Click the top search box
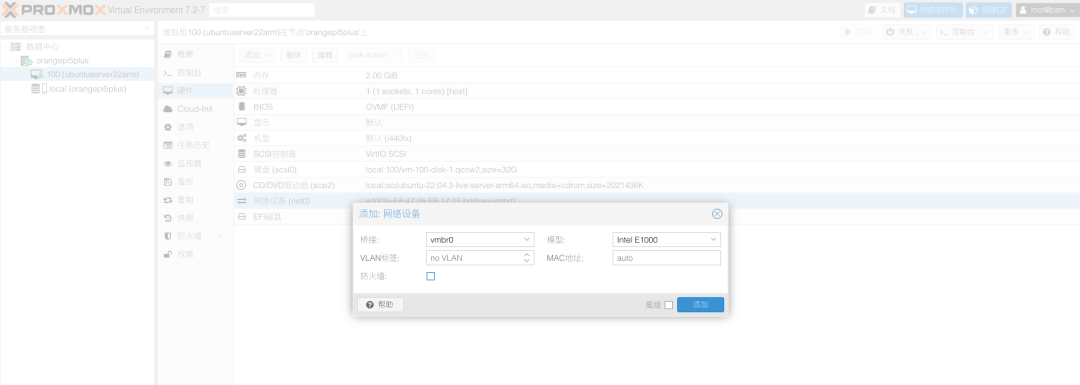1080x385 pixels. (x=261, y=10)
